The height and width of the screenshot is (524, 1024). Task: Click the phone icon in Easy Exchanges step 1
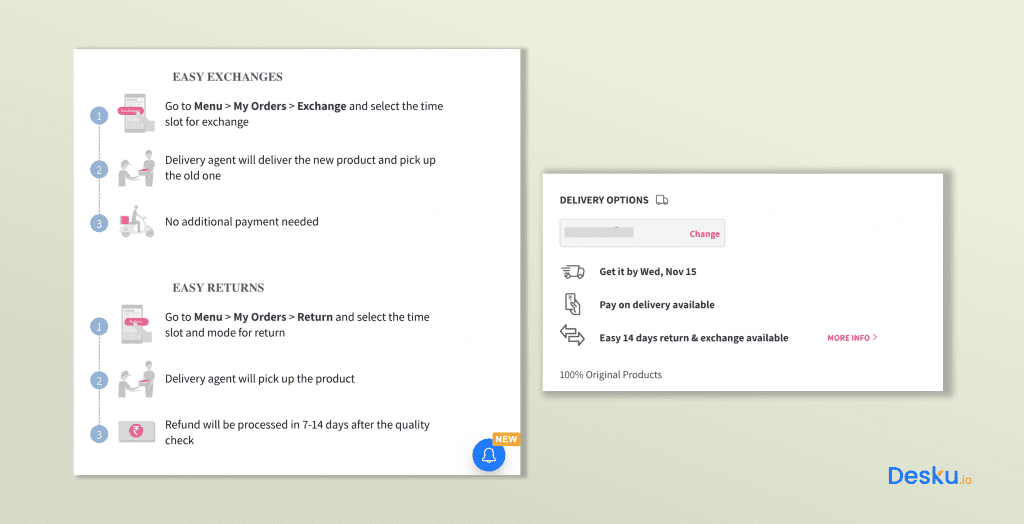tap(134, 113)
